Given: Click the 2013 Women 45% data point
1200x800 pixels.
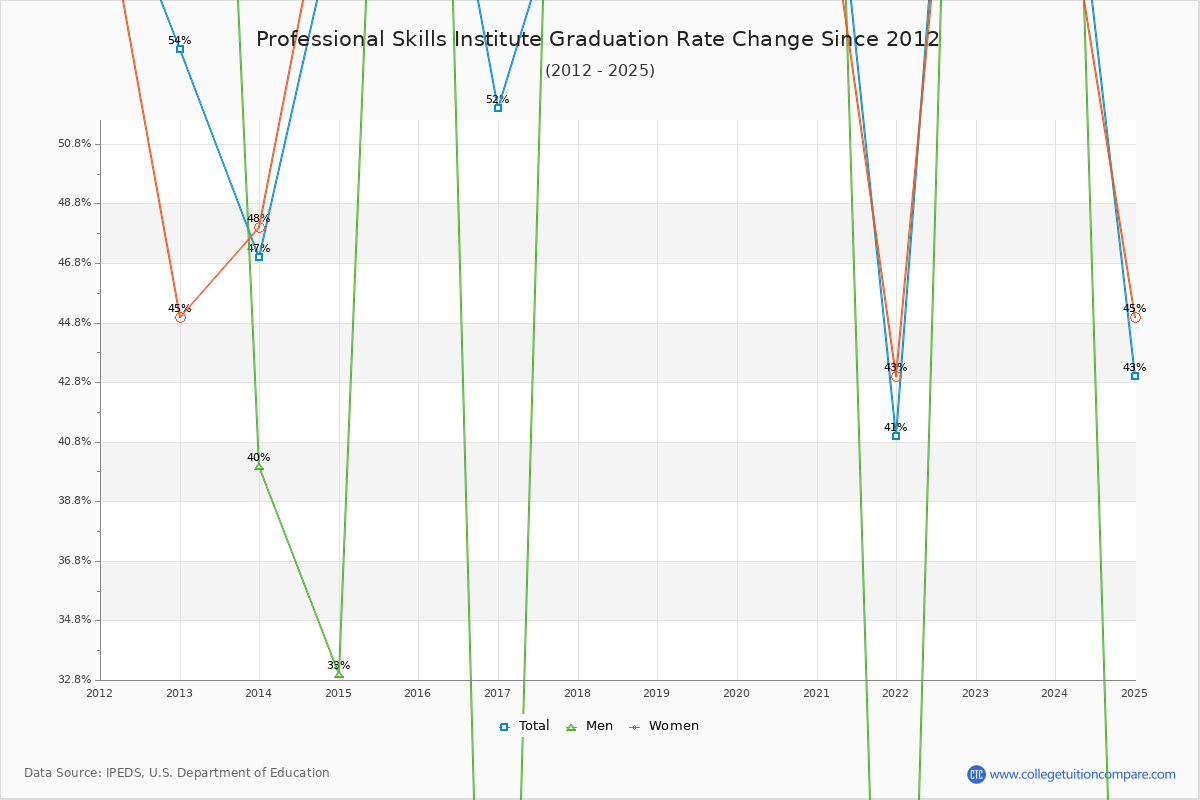Looking at the screenshot, I should [x=180, y=317].
